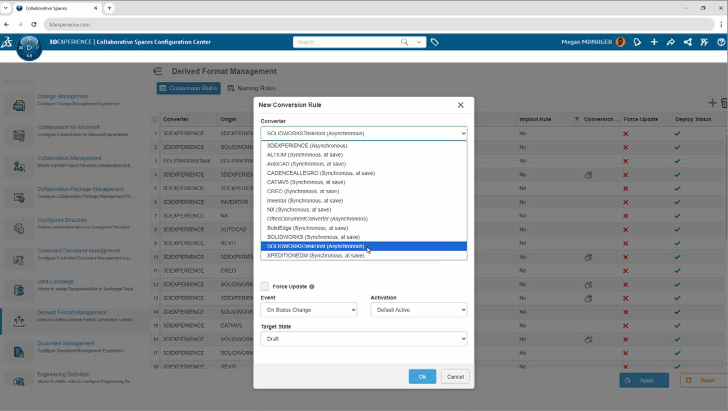This screenshot has height=411, width=728.
Task: Open the Activation dropdown Default Active
Action: (x=419, y=310)
